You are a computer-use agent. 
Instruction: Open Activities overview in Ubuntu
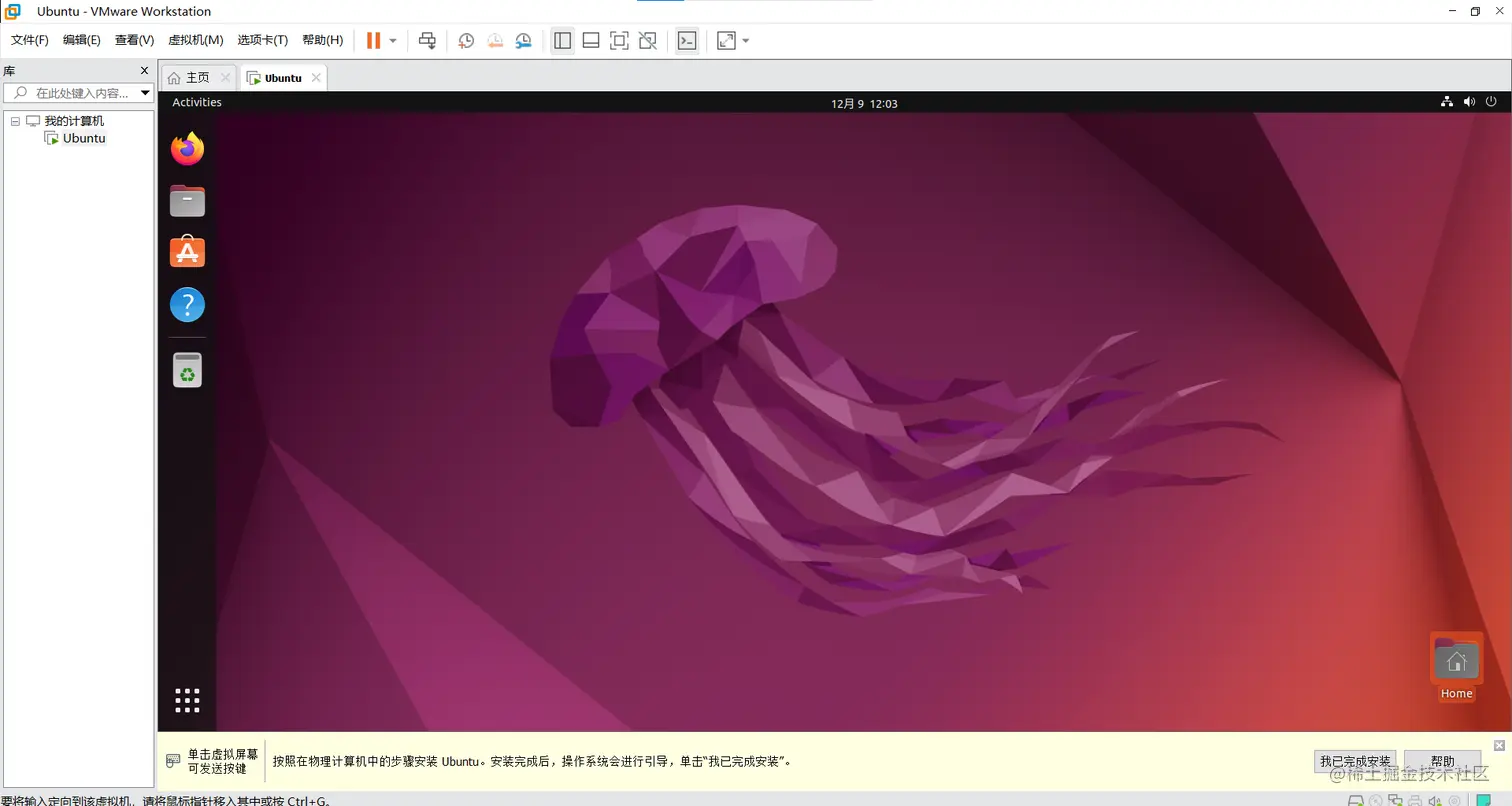197,102
